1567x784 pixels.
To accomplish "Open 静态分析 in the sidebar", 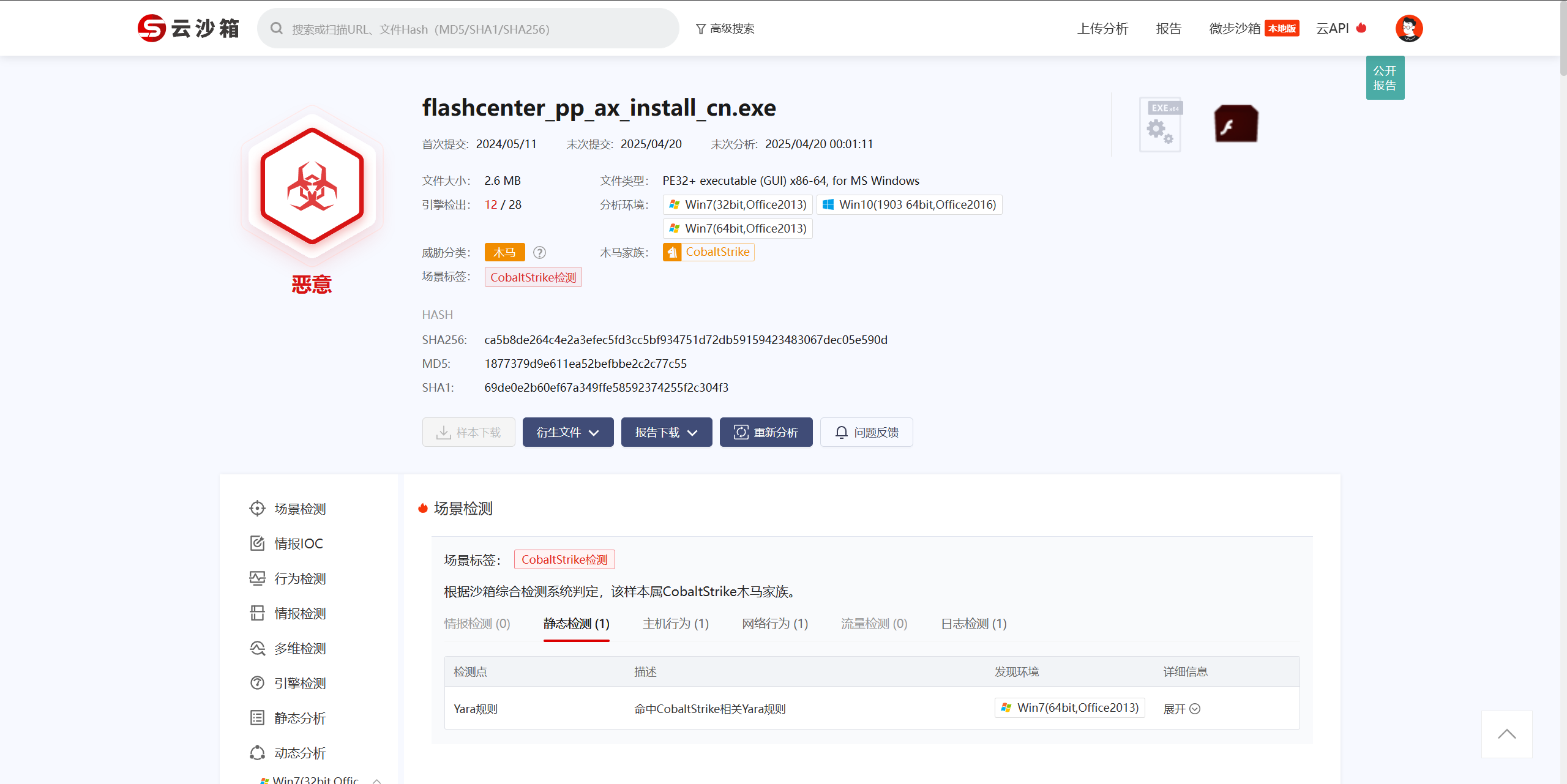I will click(288, 718).
